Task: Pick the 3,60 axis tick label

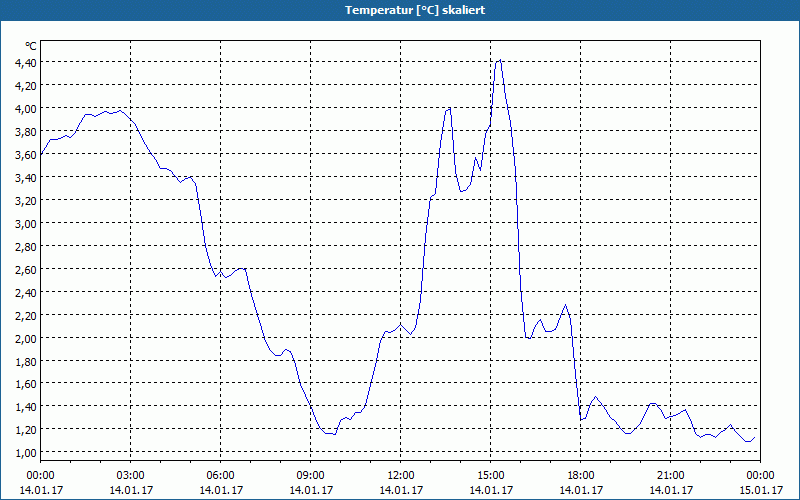Action: (x=27, y=154)
